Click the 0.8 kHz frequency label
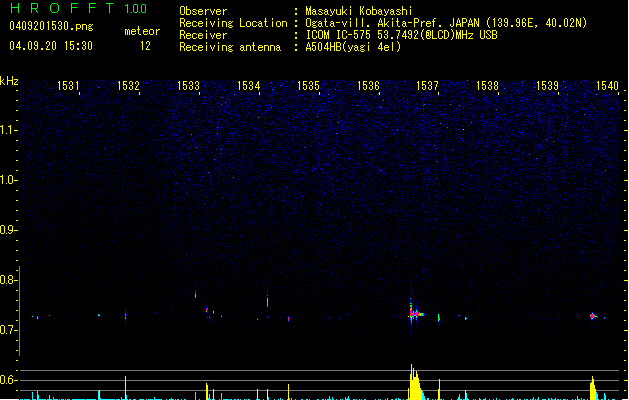629x400 pixels. point(8,280)
